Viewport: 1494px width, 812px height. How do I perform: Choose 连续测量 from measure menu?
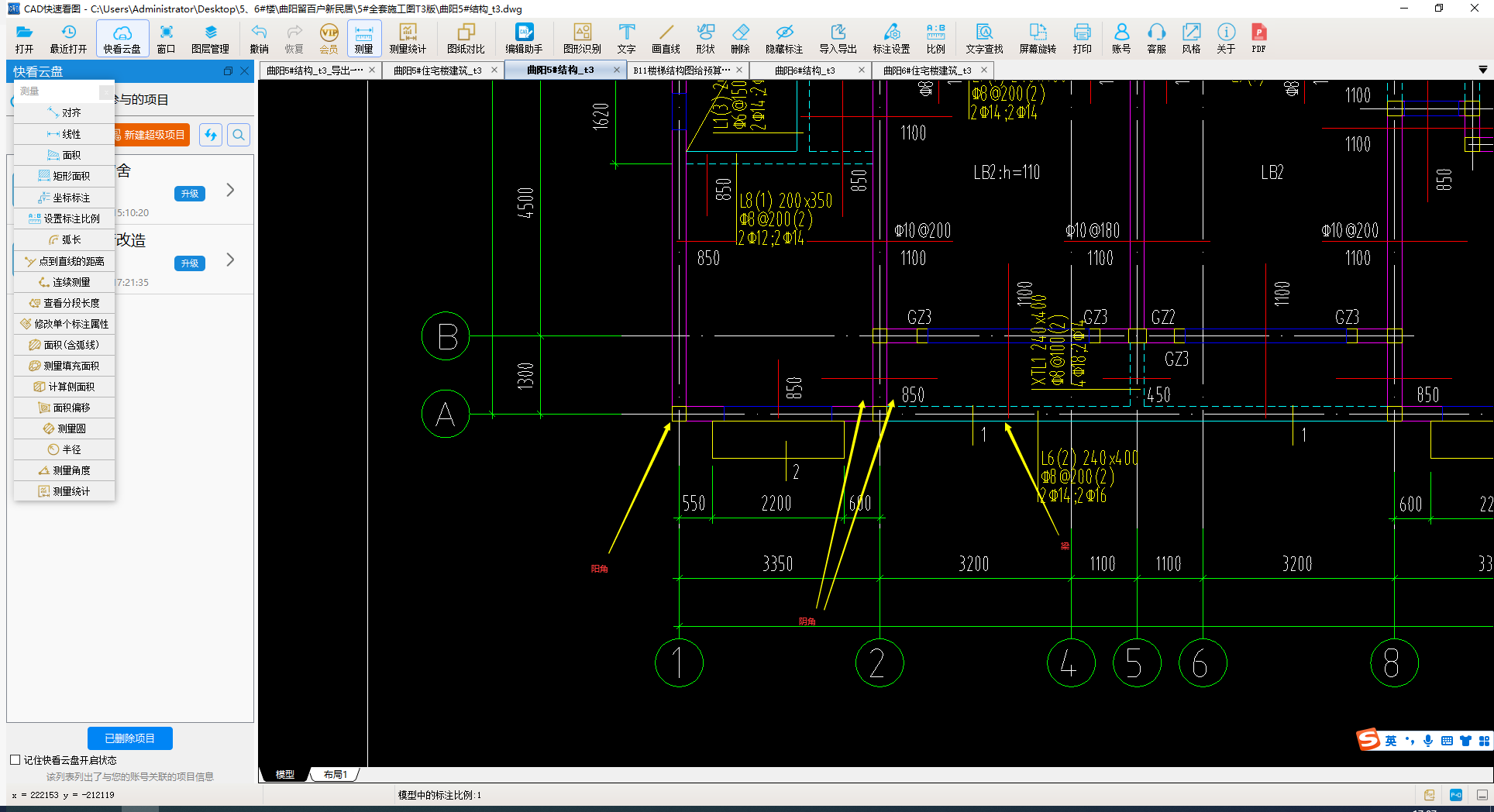tap(64, 282)
